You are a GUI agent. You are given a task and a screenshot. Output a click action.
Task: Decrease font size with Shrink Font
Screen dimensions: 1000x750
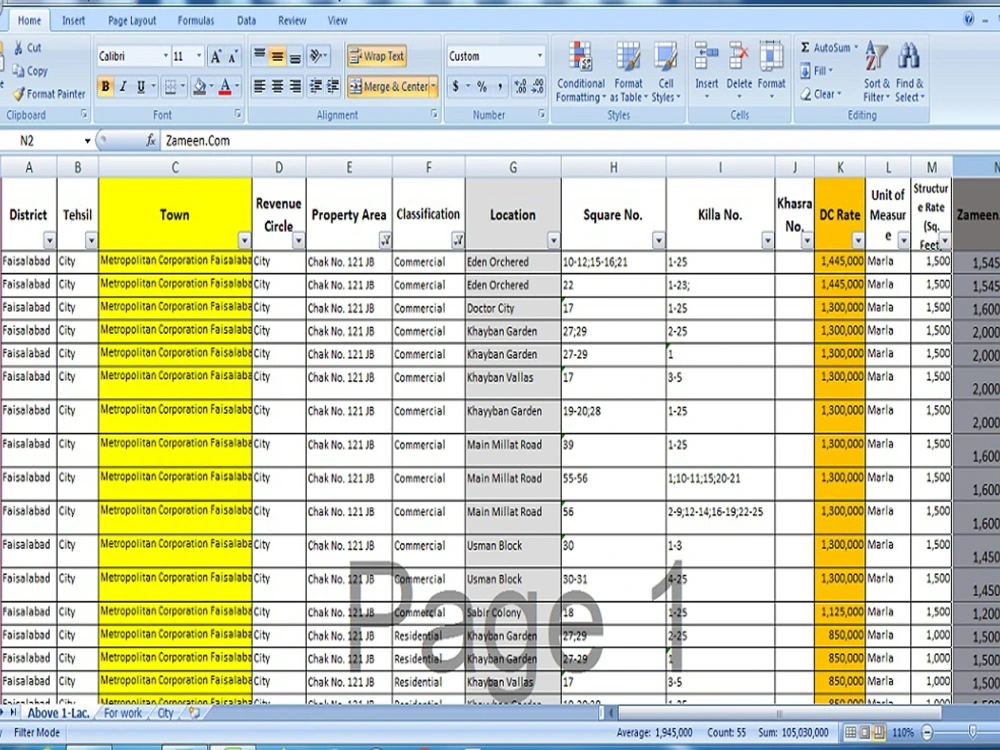233,57
